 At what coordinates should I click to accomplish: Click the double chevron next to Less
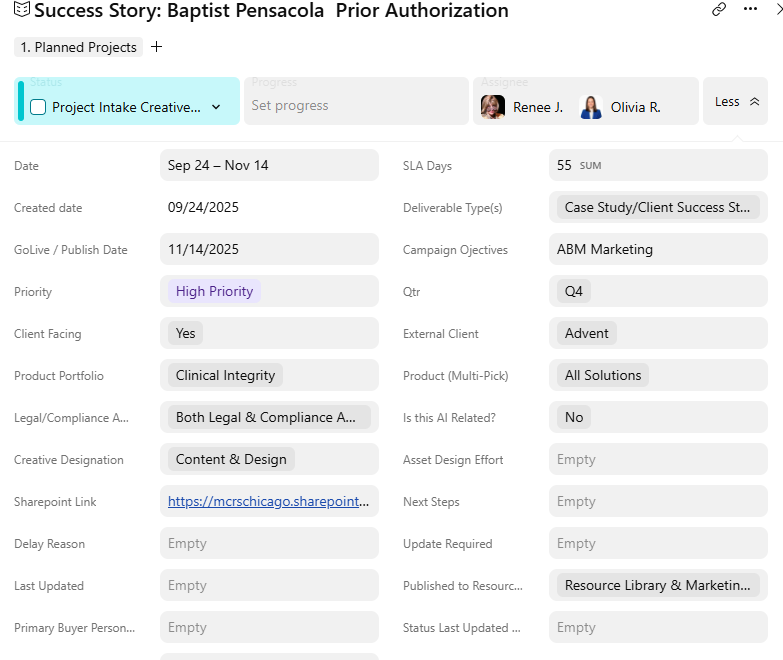pyautogui.click(x=754, y=102)
